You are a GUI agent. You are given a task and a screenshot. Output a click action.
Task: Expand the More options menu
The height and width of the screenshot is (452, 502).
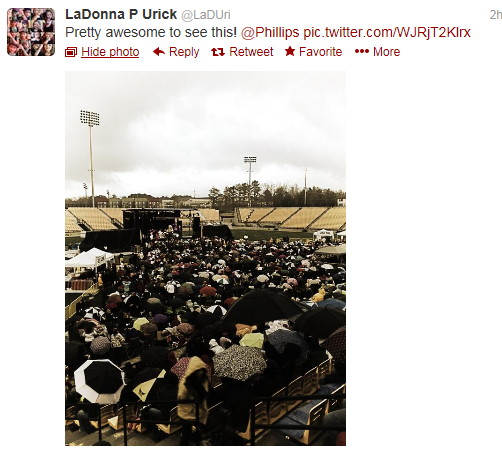click(386, 52)
